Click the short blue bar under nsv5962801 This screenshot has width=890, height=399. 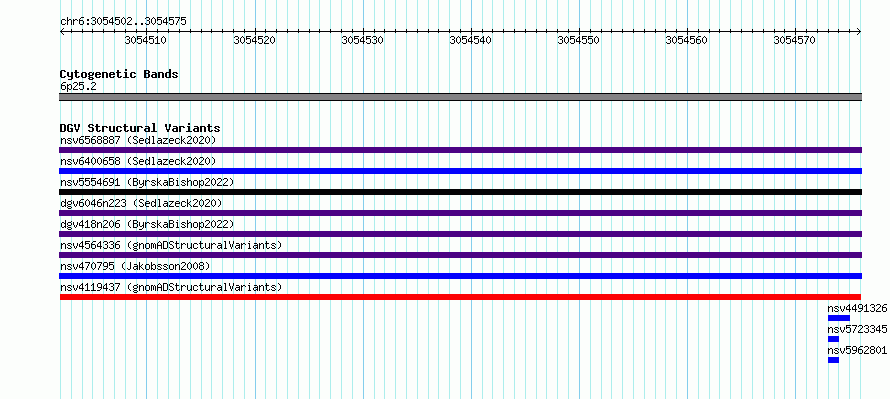[833, 360]
